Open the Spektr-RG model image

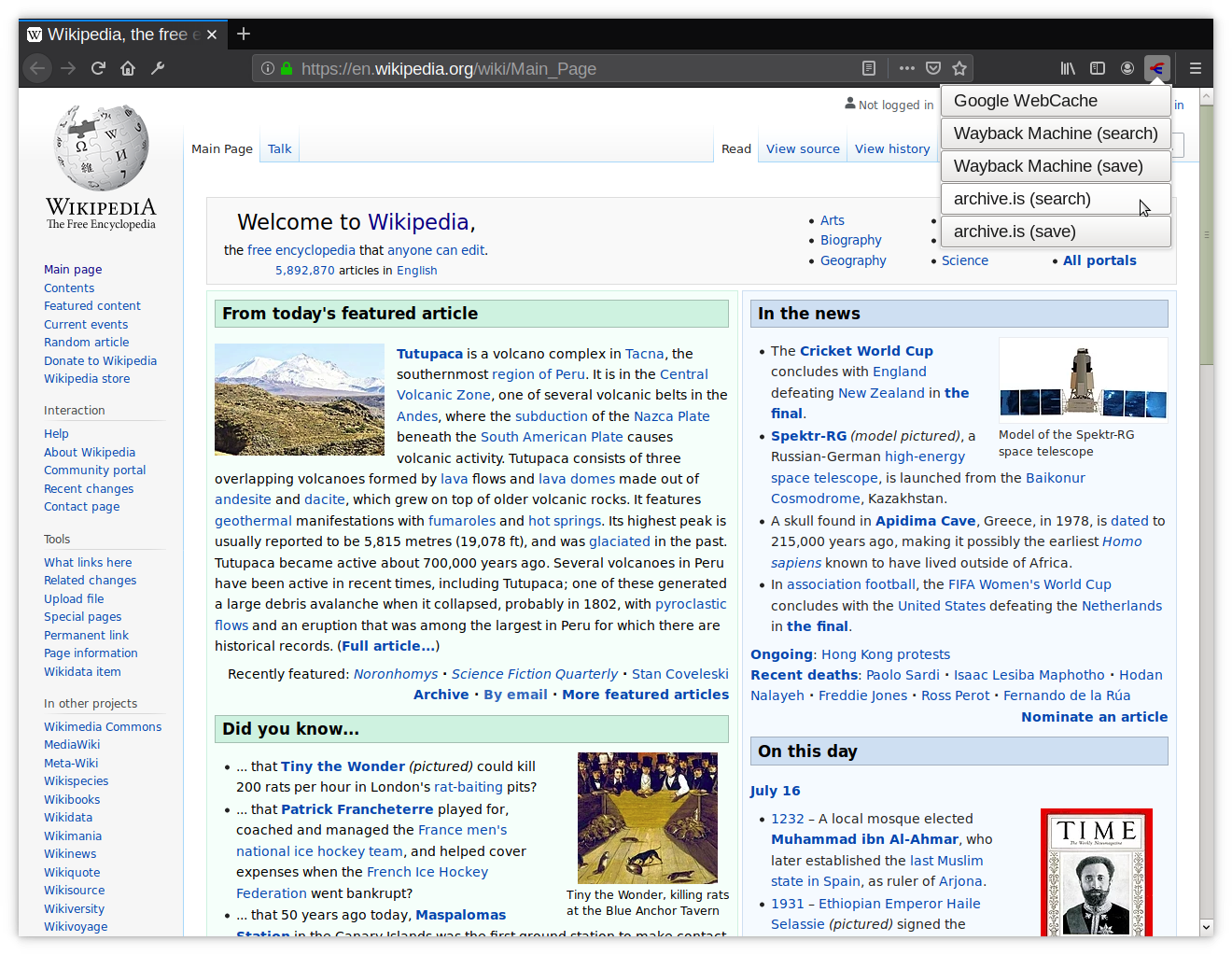tap(1083, 380)
